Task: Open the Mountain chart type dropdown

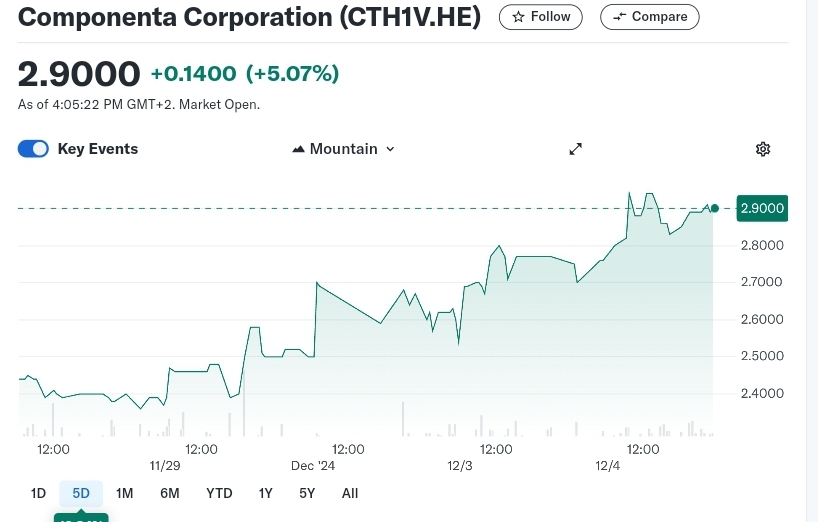Action: pos(343,149)
